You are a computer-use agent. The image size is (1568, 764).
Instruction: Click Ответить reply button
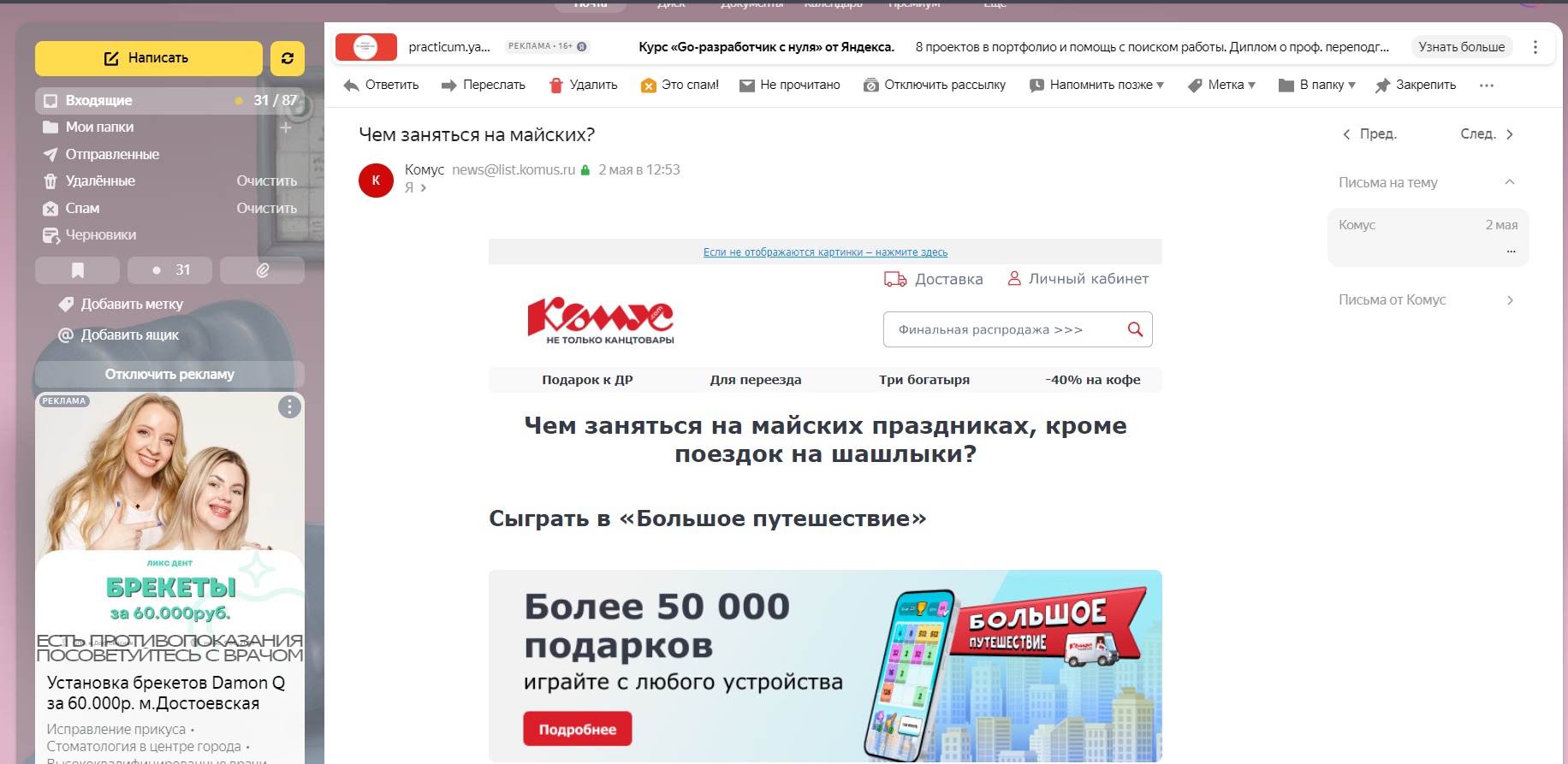[381, 85]
